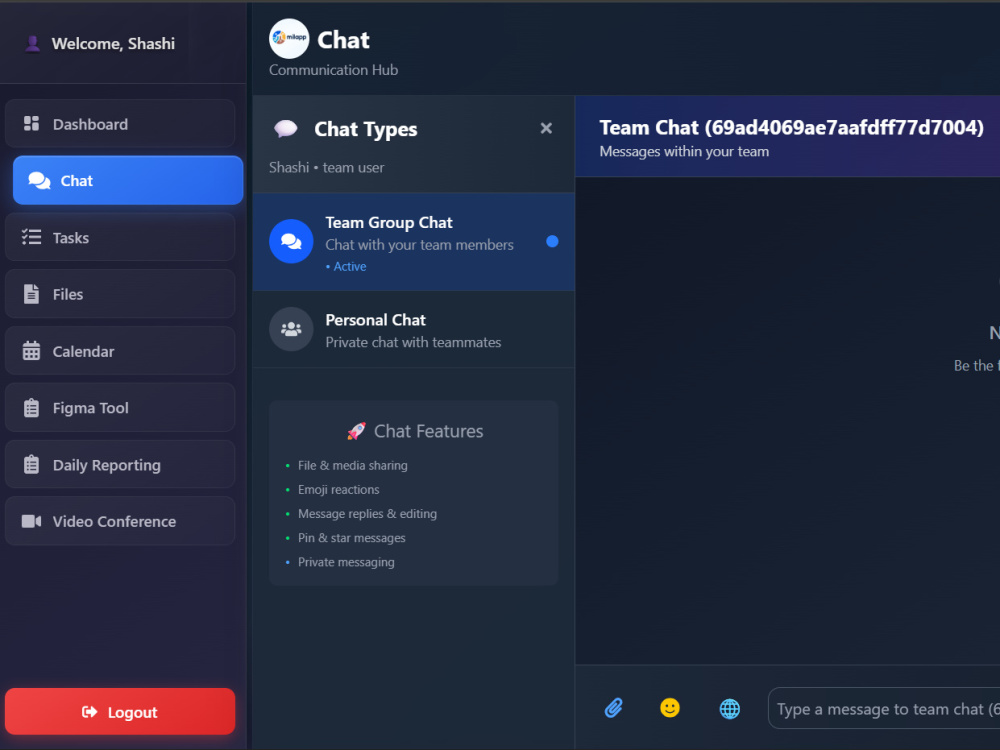Screen dimensions: 1000x750
Task: Open Daily Reporting page
Action: [x=120, y=464]
